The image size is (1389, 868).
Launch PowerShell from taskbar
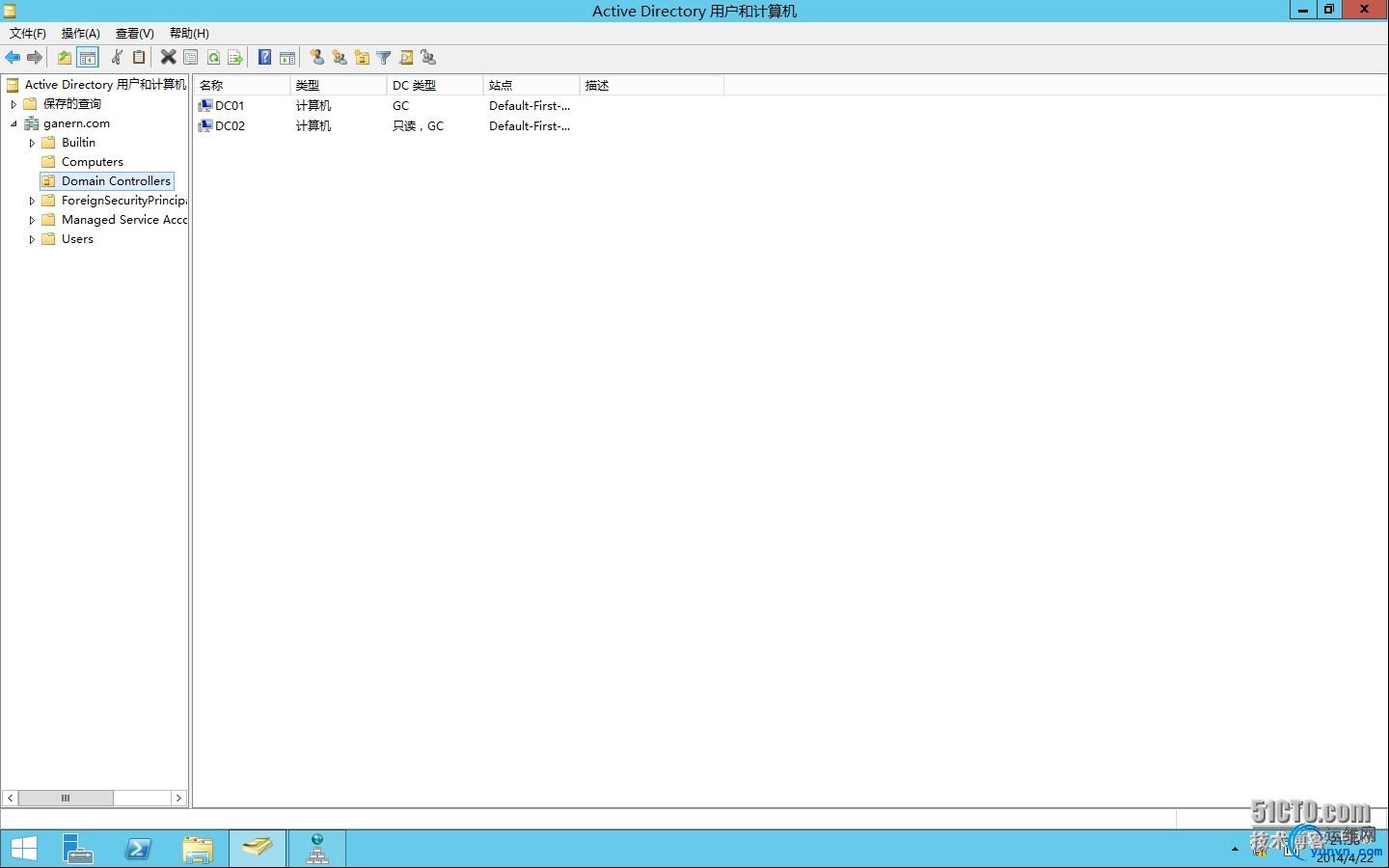click(138, 849)
